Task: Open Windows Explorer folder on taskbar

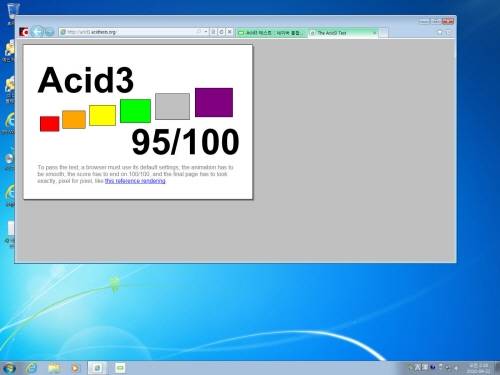Action: click(x=54, y=368)
